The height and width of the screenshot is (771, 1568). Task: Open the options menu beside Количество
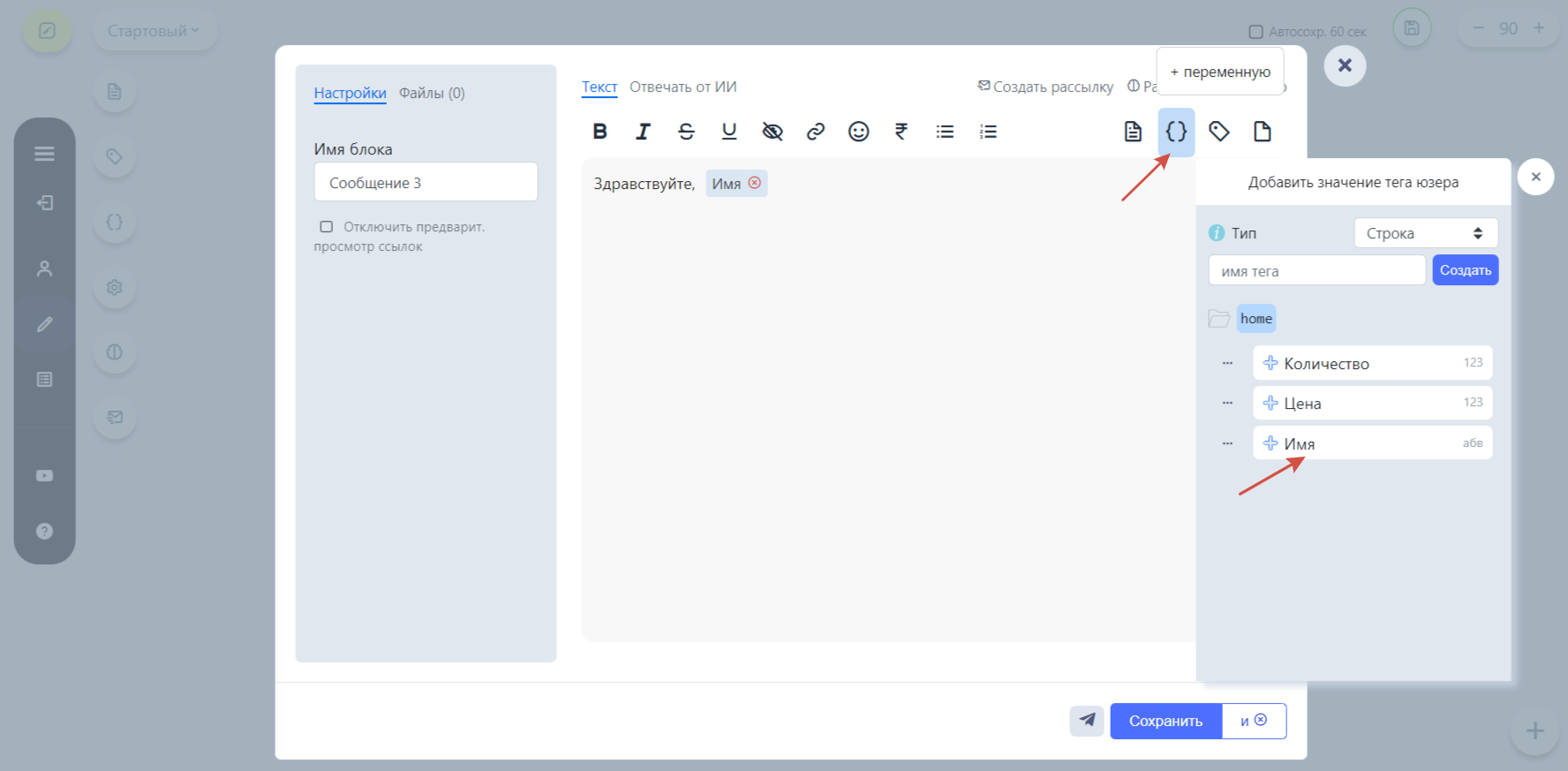point(1227,363)
